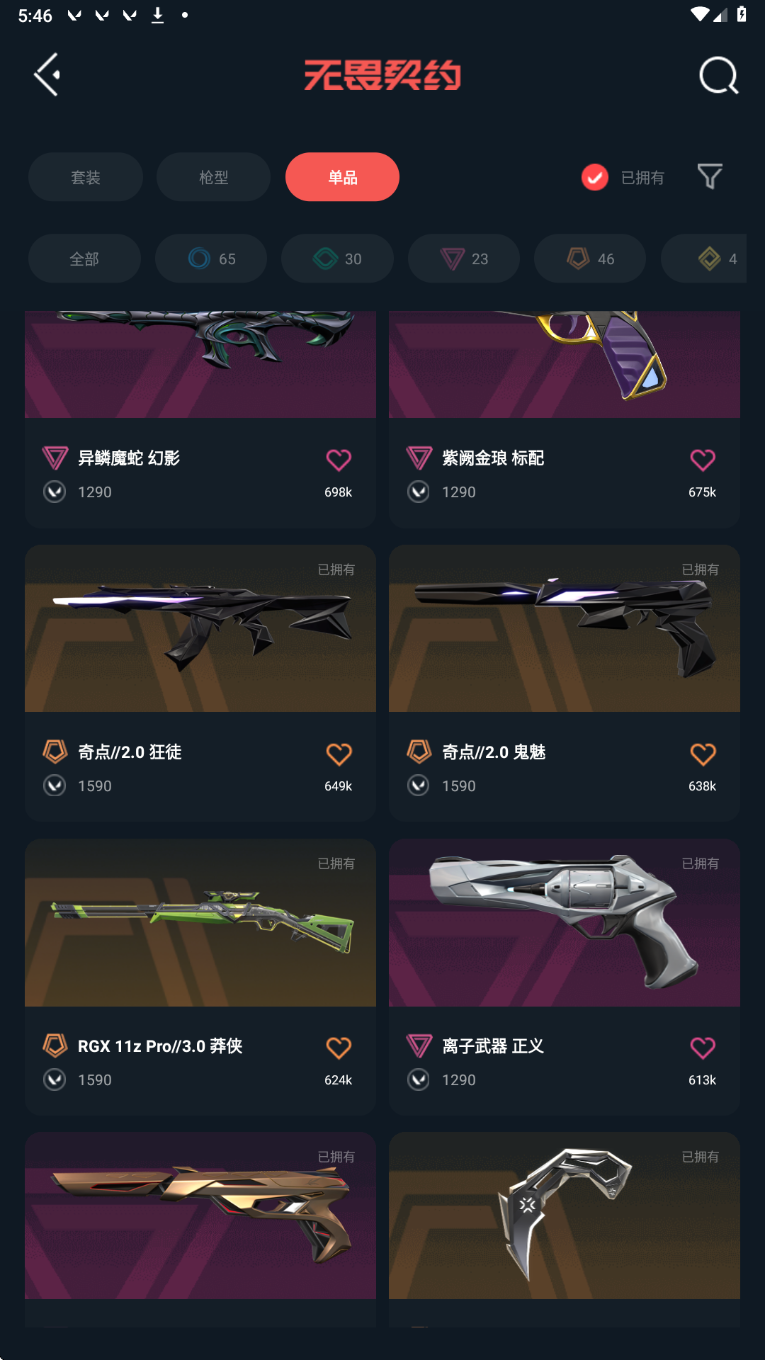
Task: Open the 离子武器 正义 revolver thumbnail
Action: pyautogui.click(x=564, y=922)
